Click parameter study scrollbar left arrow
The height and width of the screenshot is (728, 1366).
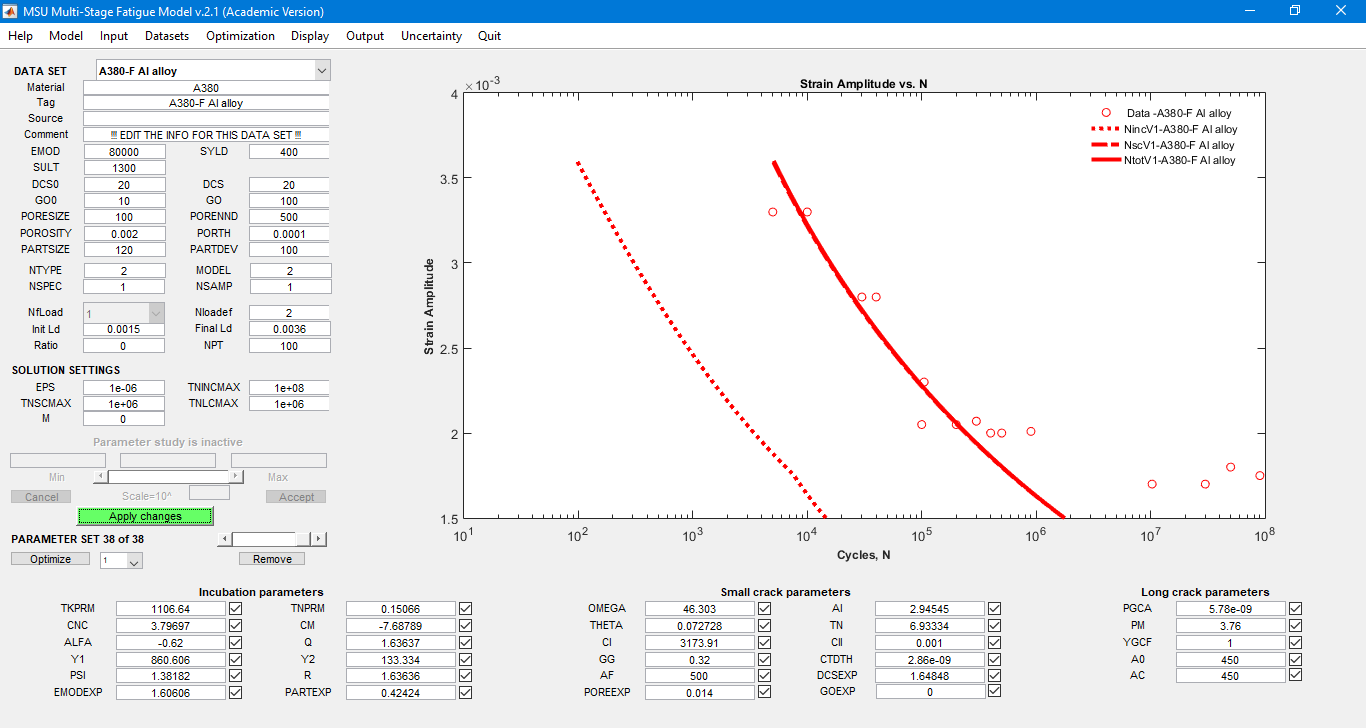click(x=99, y=477)
